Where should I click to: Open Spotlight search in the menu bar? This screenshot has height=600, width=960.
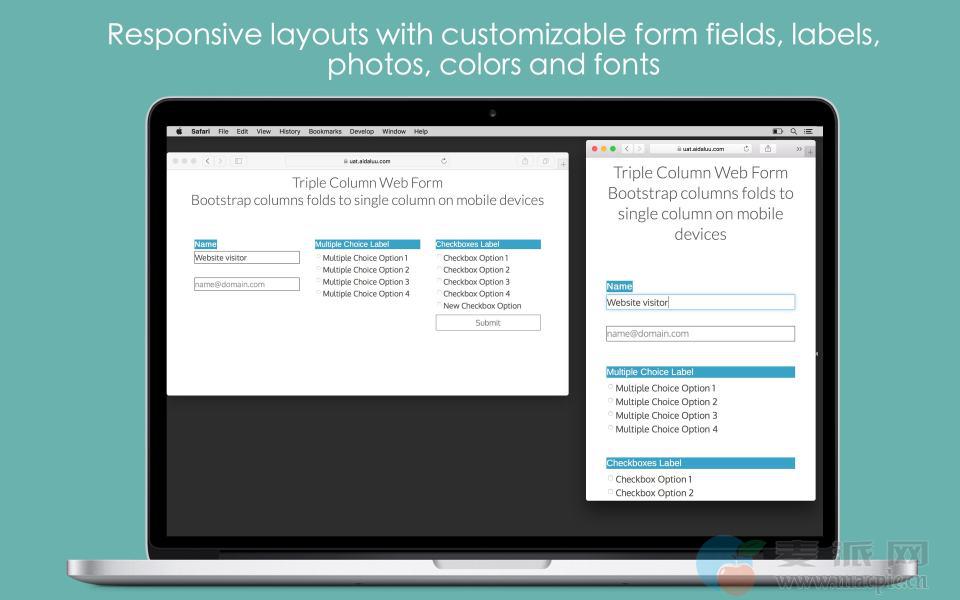coord(794,131)
